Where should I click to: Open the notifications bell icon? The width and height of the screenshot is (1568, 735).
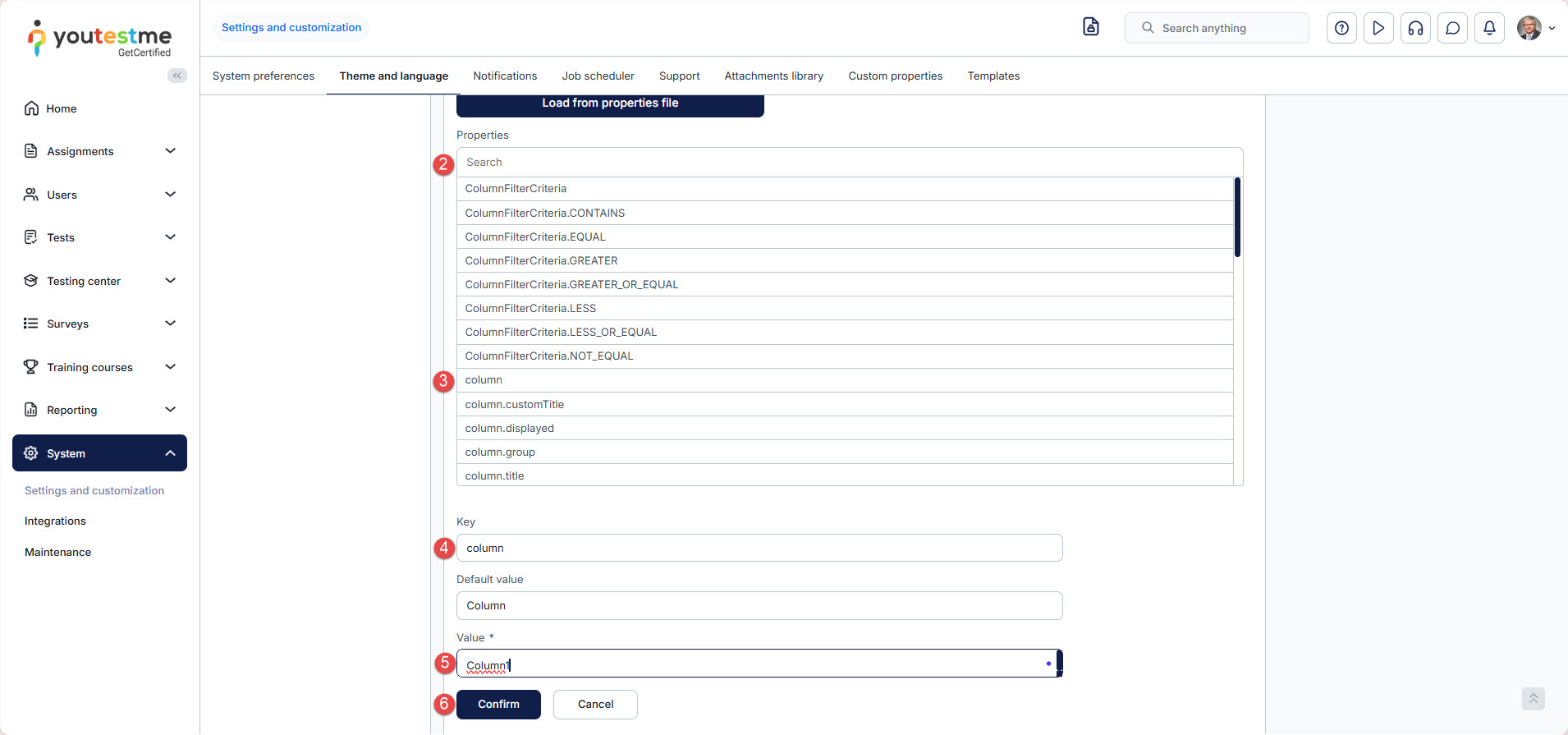1489,28
